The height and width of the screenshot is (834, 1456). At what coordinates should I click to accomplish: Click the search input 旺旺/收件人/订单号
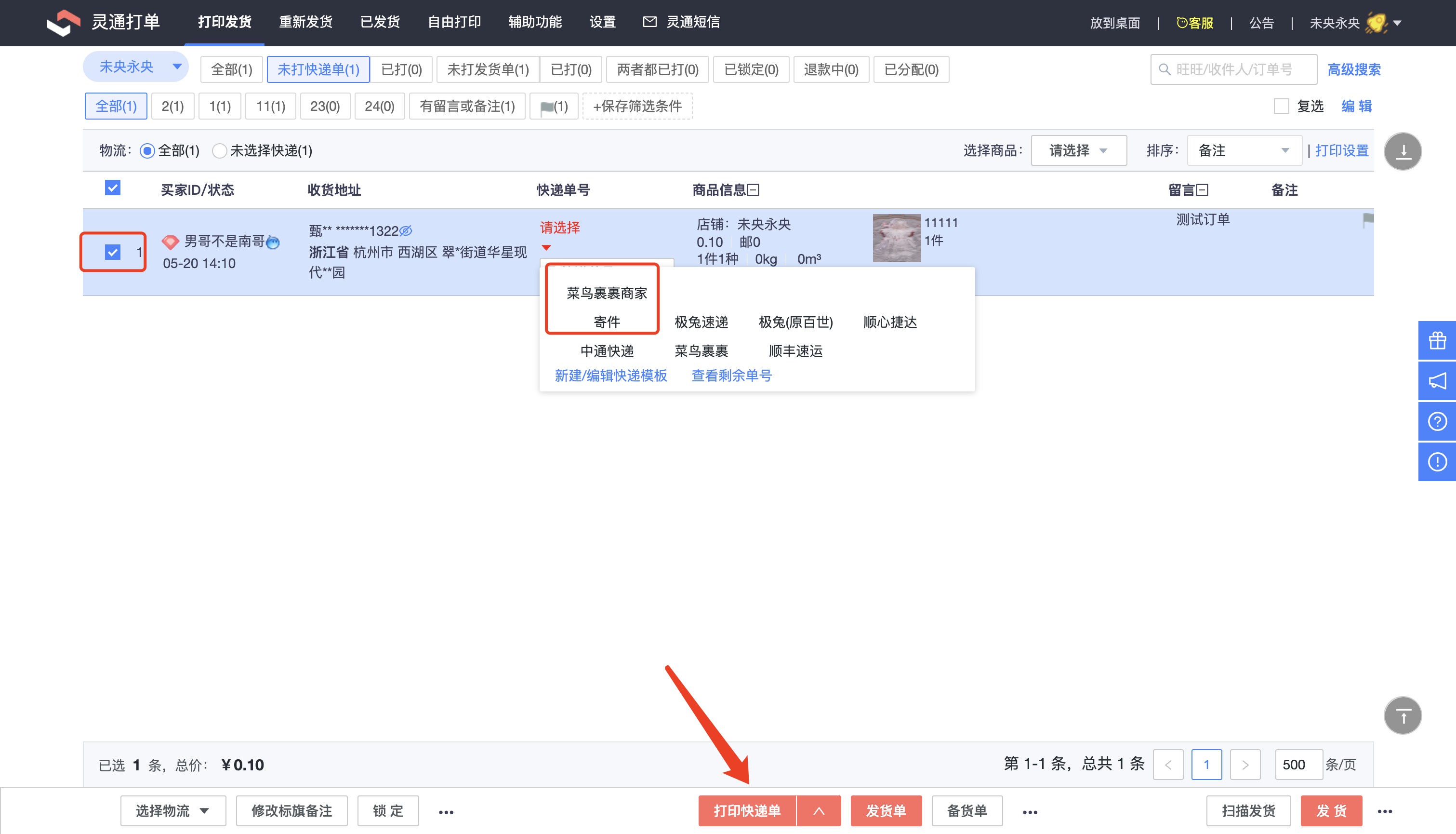coord(1233,69)
